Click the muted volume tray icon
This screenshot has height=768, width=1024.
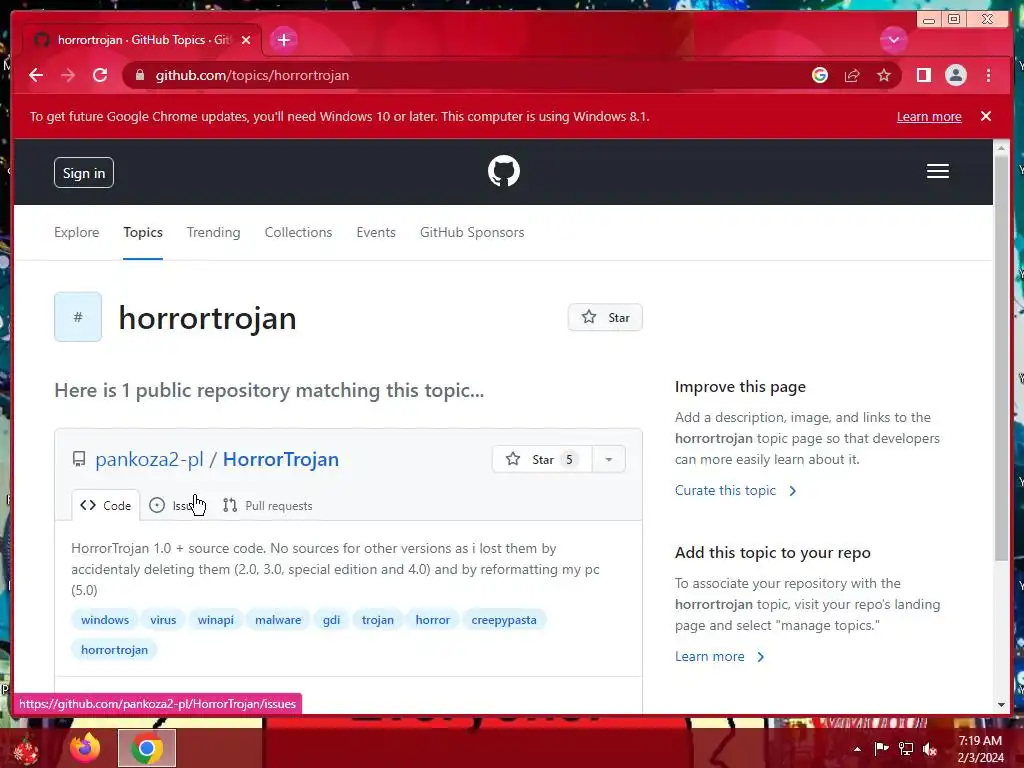(x=930, y=749)
